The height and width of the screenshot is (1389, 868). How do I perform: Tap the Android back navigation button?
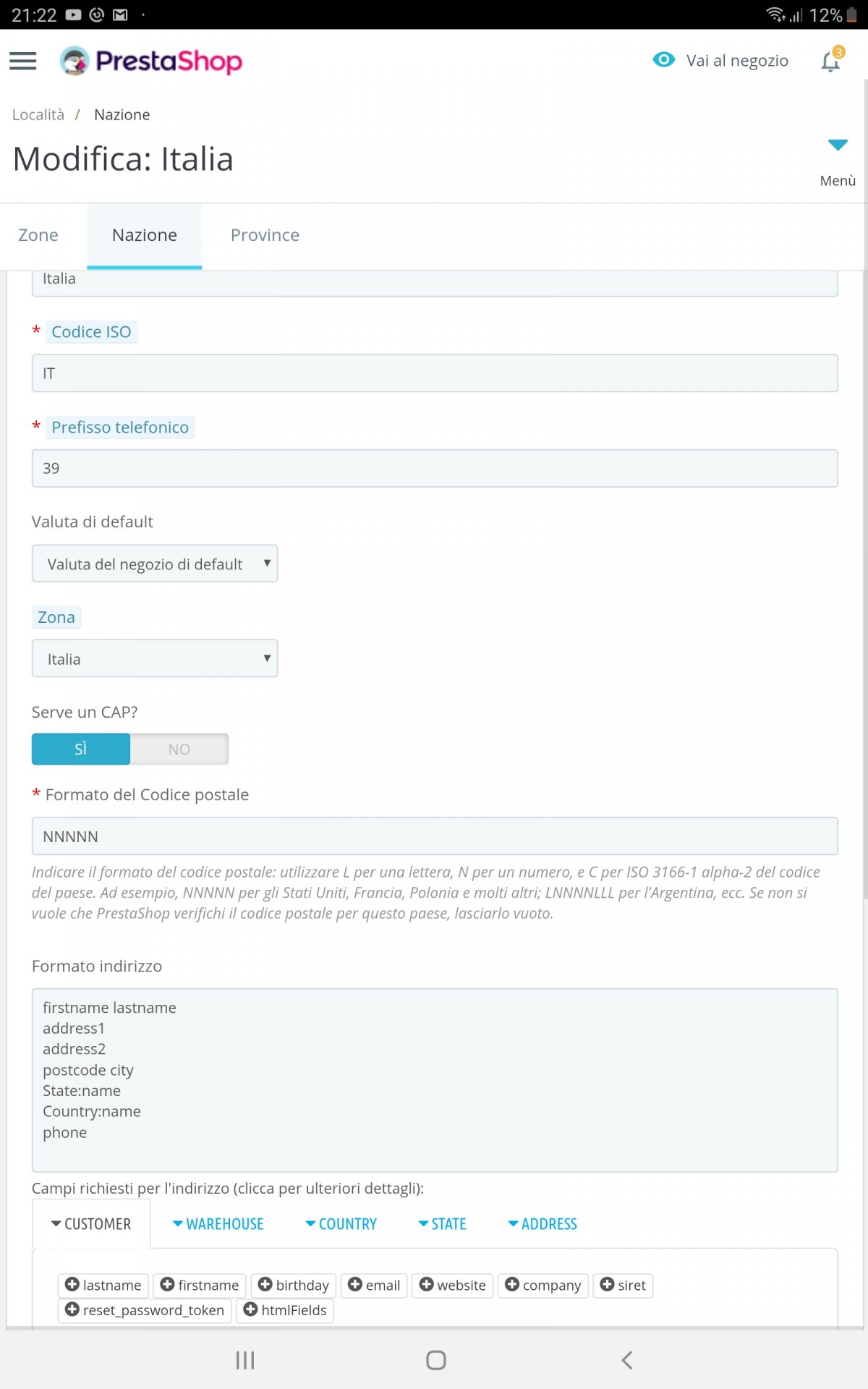tap(627, 1360)
